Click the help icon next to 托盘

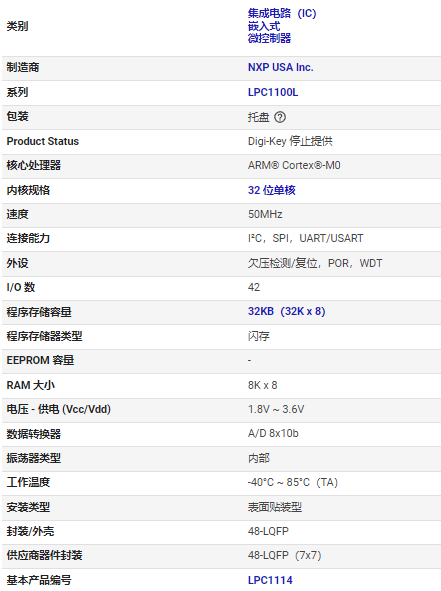(280, 117)
